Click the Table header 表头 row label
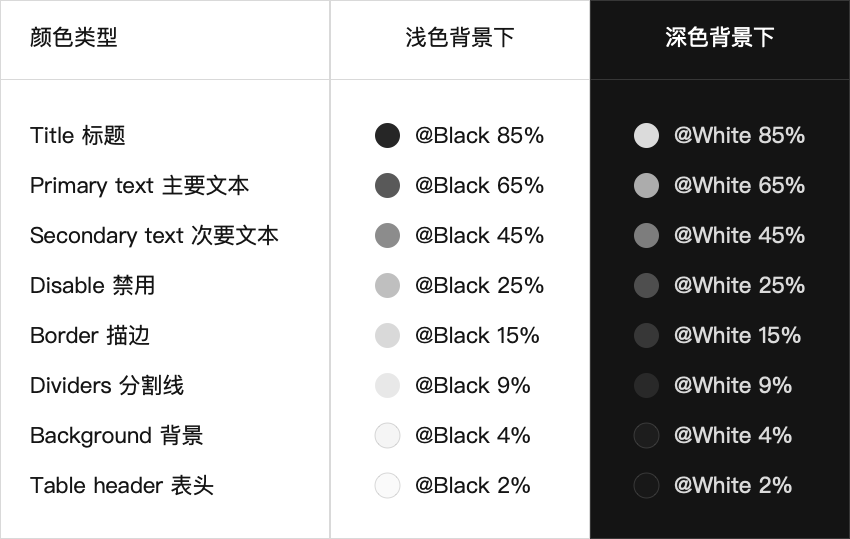Screen dimensions: 850x539 point(122,485)
